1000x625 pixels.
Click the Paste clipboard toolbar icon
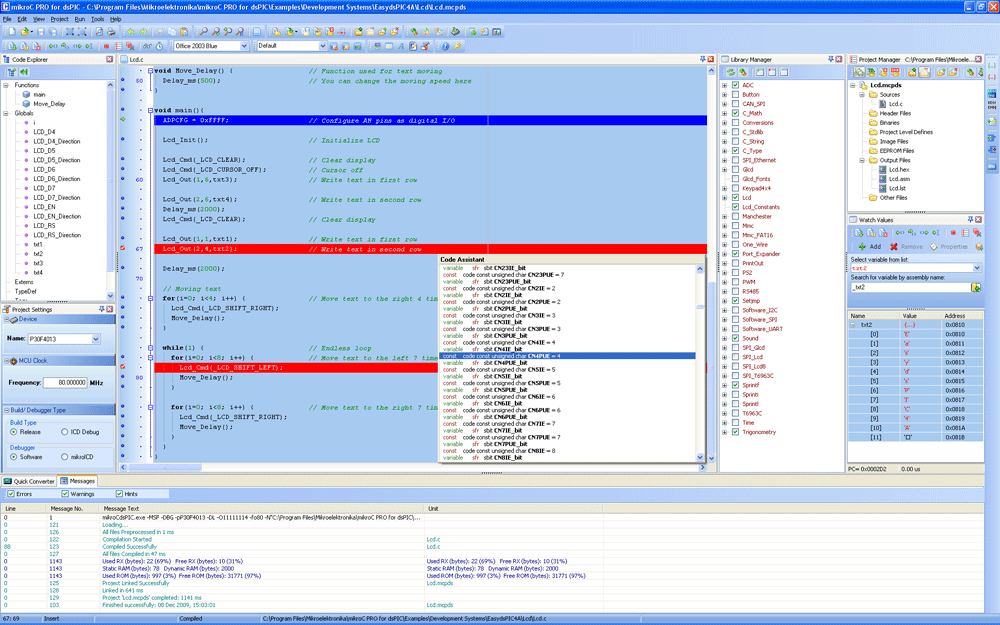click(184, 31)
